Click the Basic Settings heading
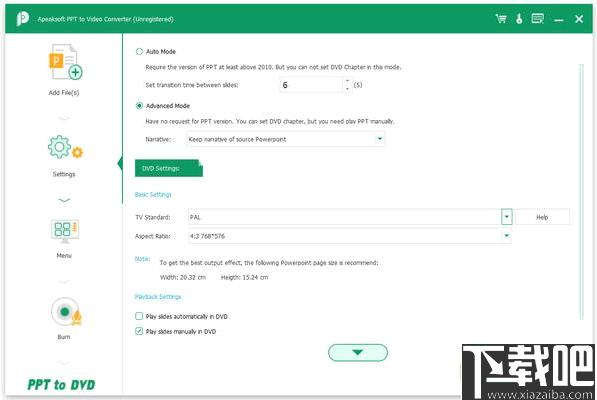597x400 pixels. pos(153,194)
